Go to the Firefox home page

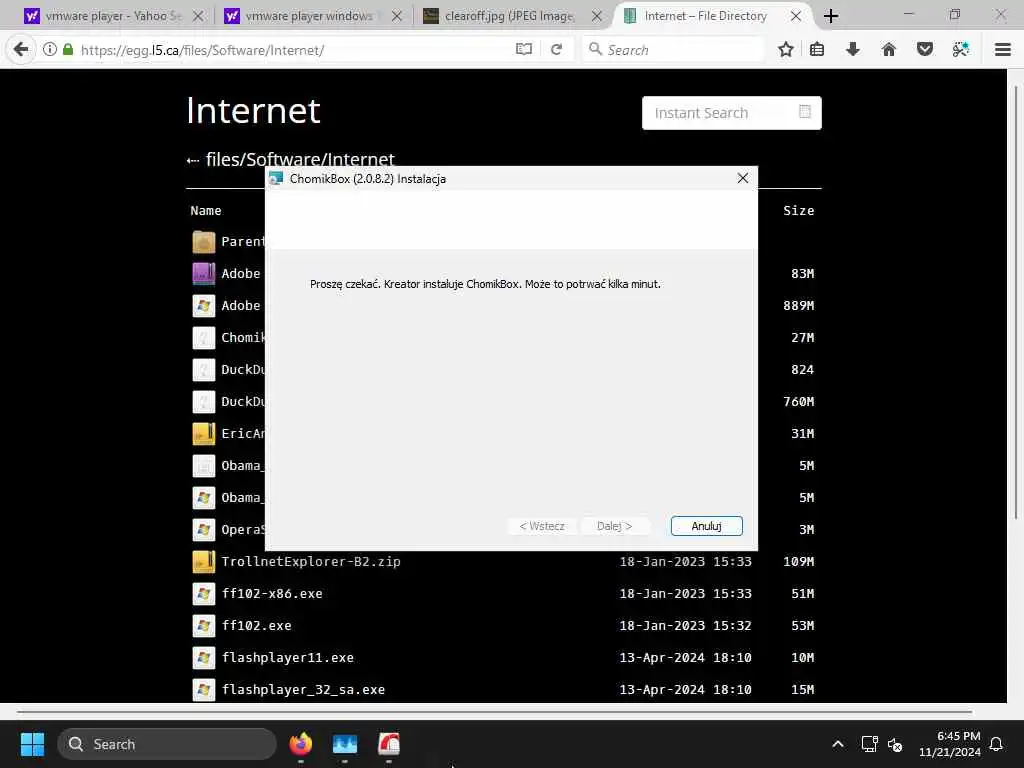[x=889, y=50]
